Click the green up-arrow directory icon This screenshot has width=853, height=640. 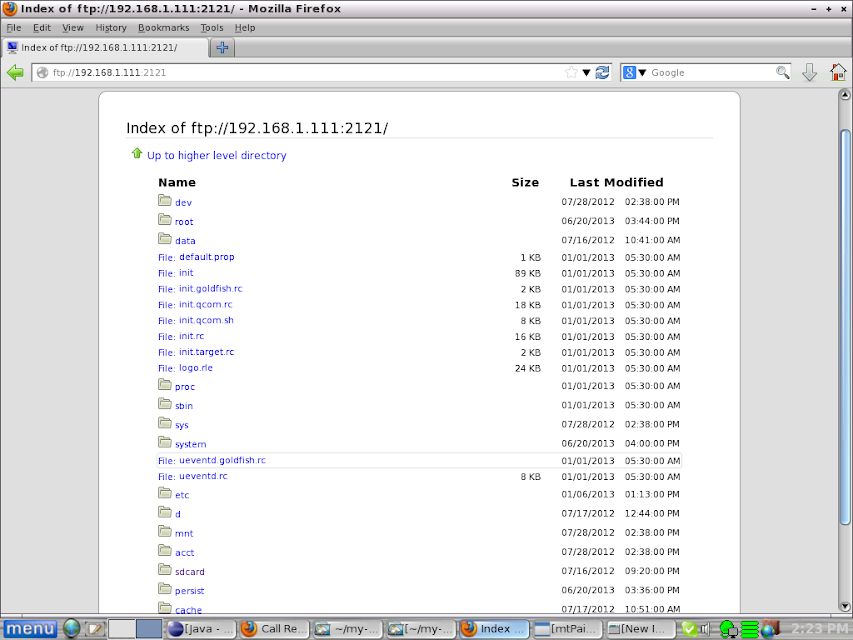(x=137, y=154)
